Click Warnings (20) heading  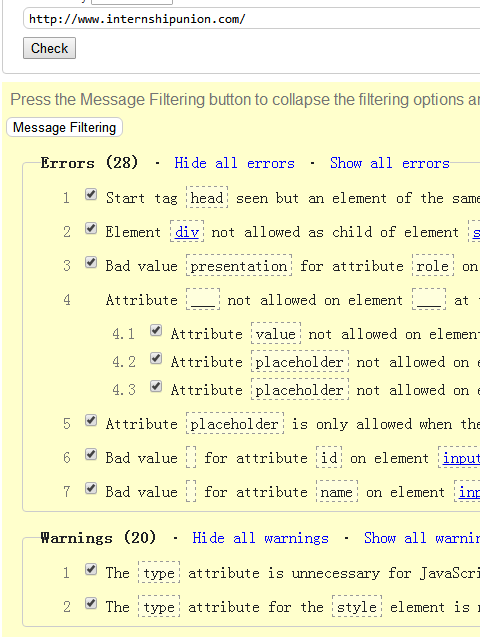point(98,538)
